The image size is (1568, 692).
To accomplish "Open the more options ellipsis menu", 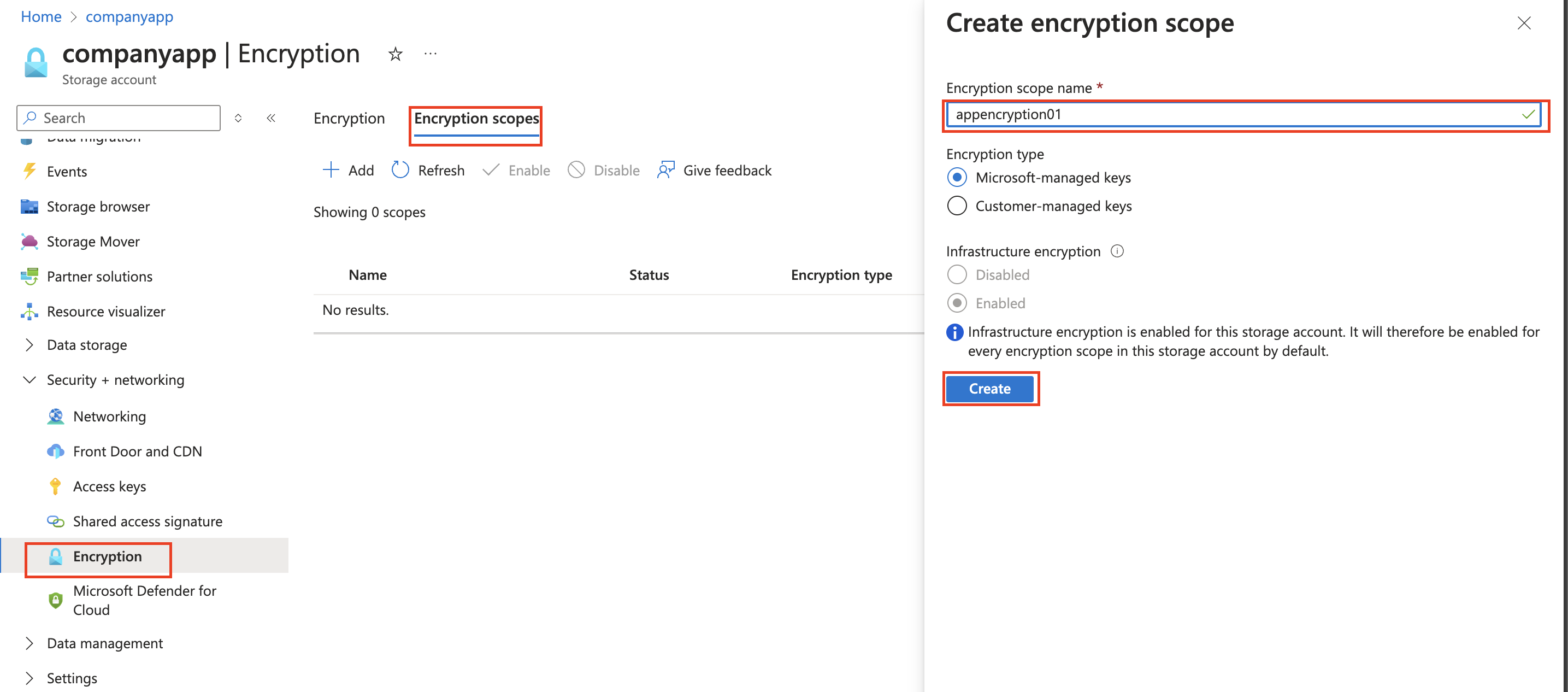I will coord(431,54).
